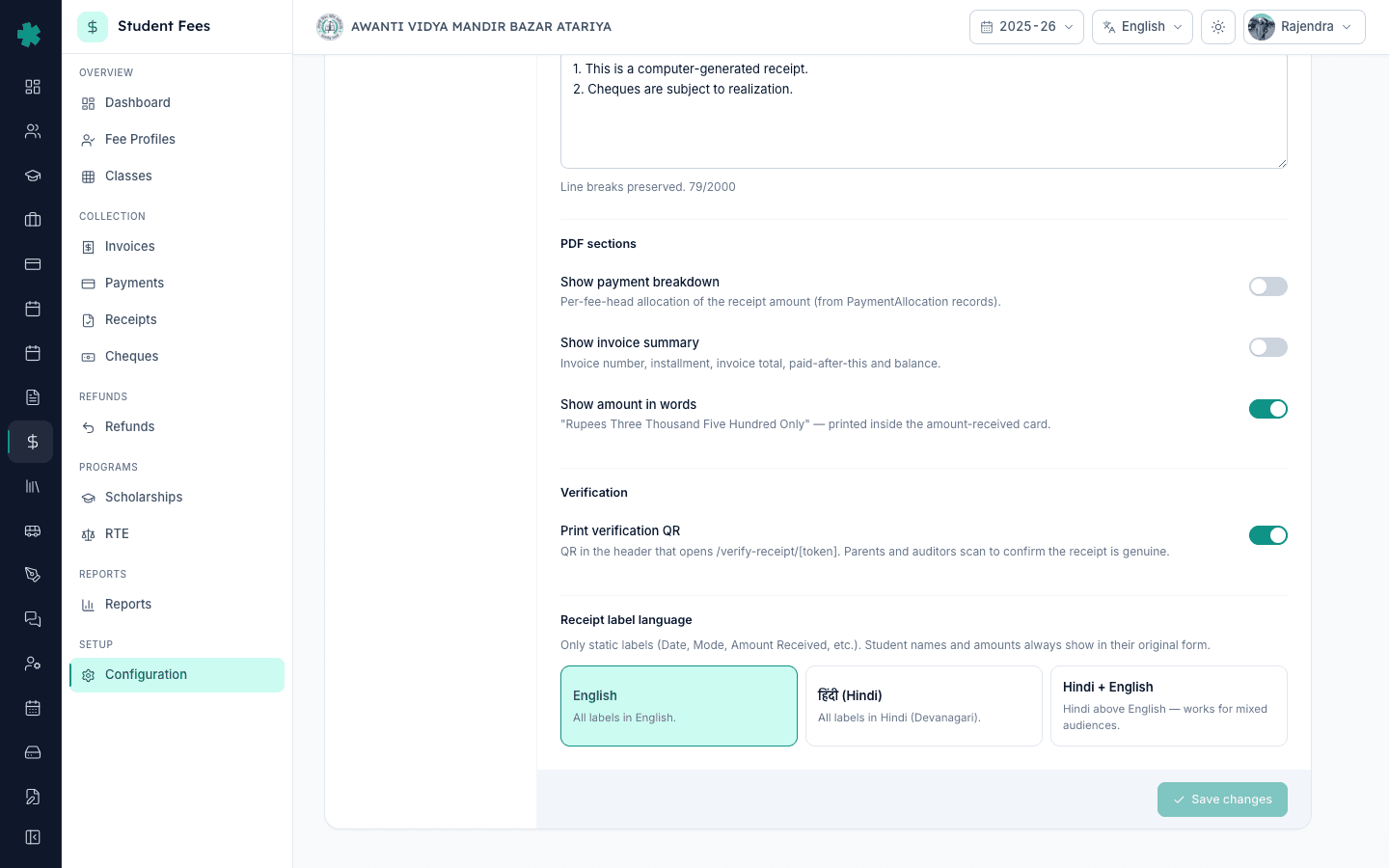Click the Fee Profiles person icon

[89, 140]
